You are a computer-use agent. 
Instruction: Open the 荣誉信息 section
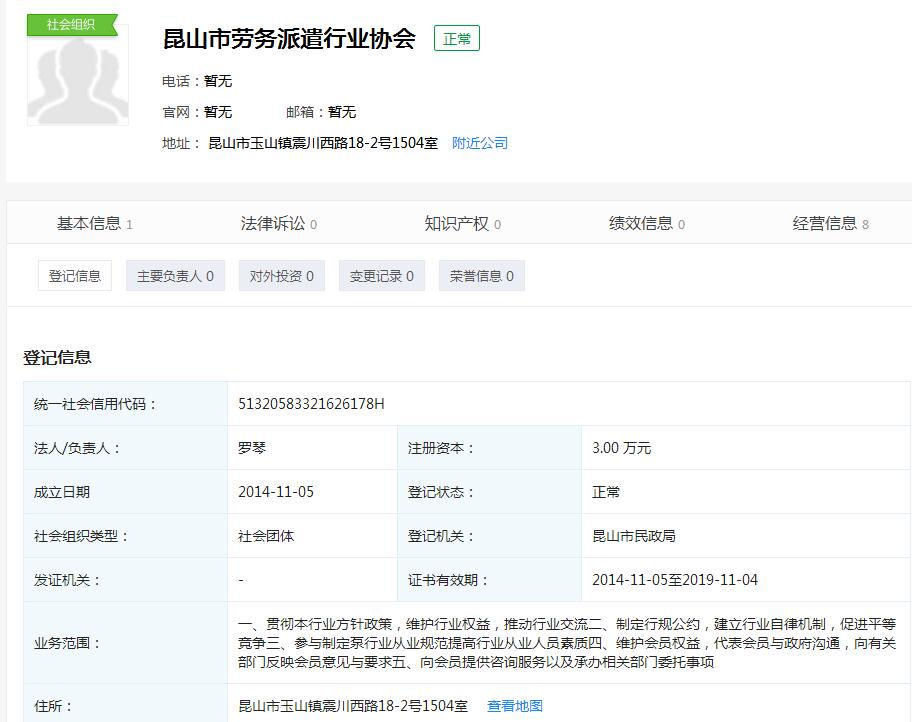[x=481, y=276]
